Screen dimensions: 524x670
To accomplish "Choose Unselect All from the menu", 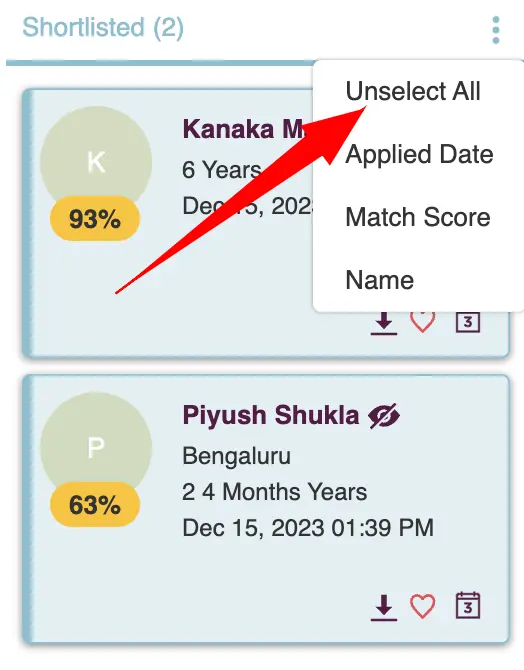I will (x=413, y=91).
